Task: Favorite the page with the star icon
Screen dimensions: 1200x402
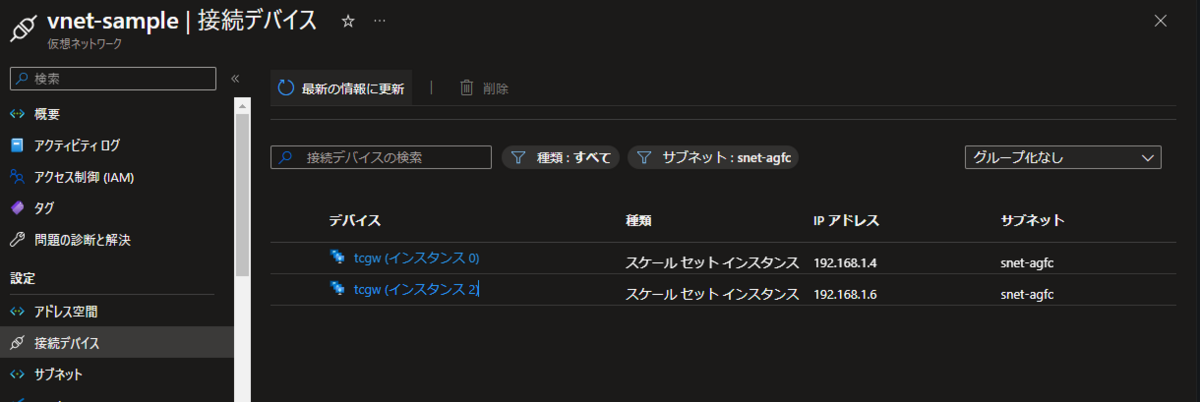Action: point(348,21)
